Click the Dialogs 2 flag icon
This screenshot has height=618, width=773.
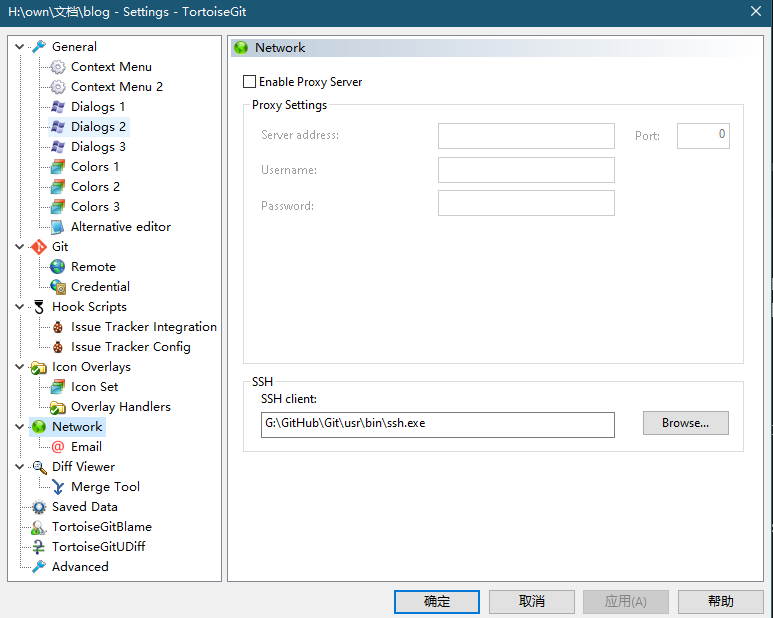pyautogui.click(x=58, y=127)
